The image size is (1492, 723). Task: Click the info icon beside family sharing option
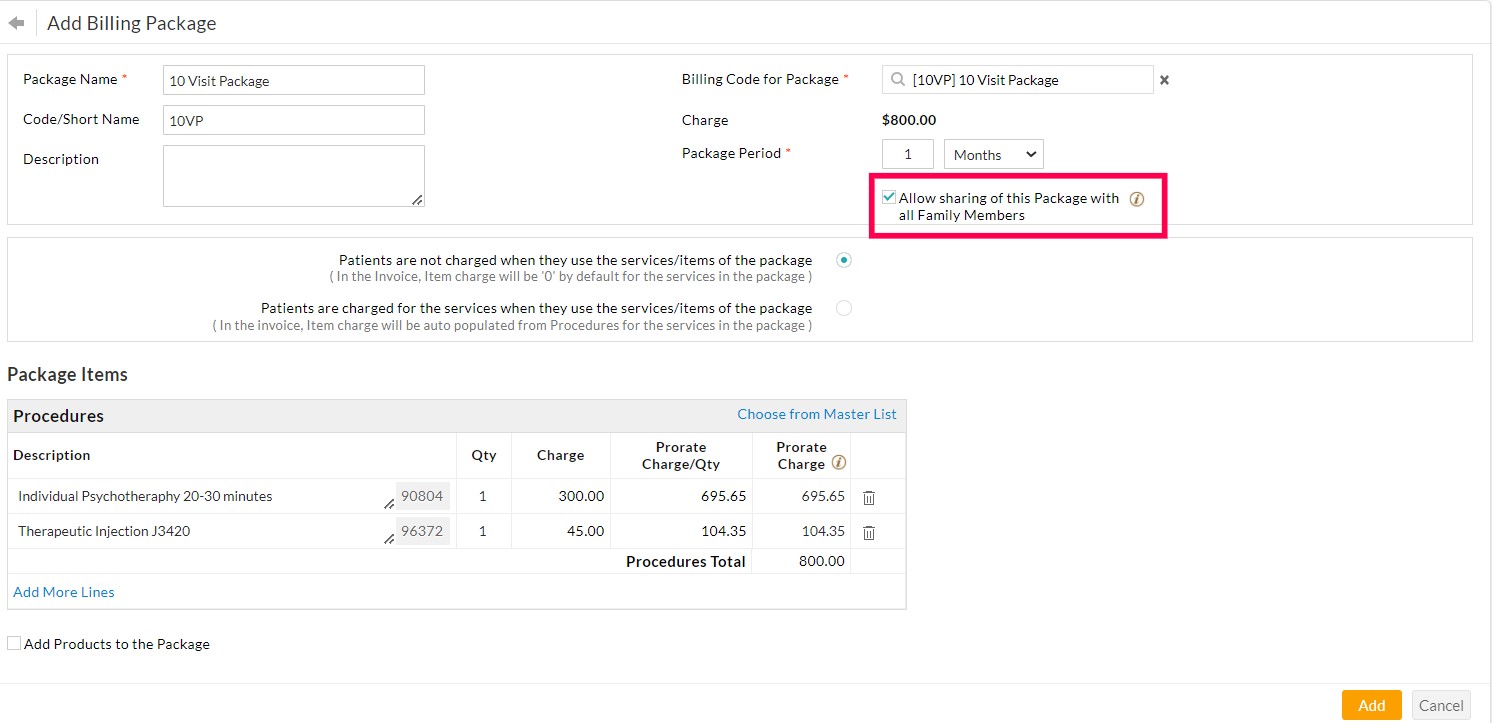pos(1136,199)
